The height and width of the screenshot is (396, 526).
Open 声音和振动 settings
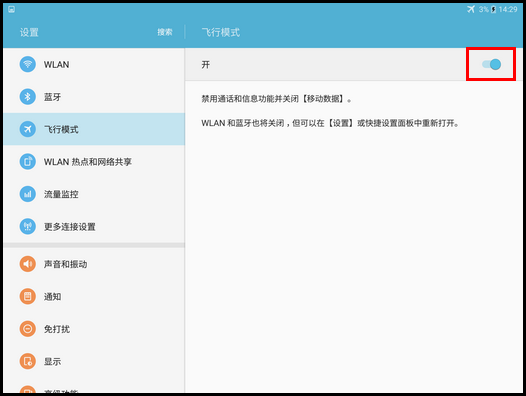click(94, 264)
